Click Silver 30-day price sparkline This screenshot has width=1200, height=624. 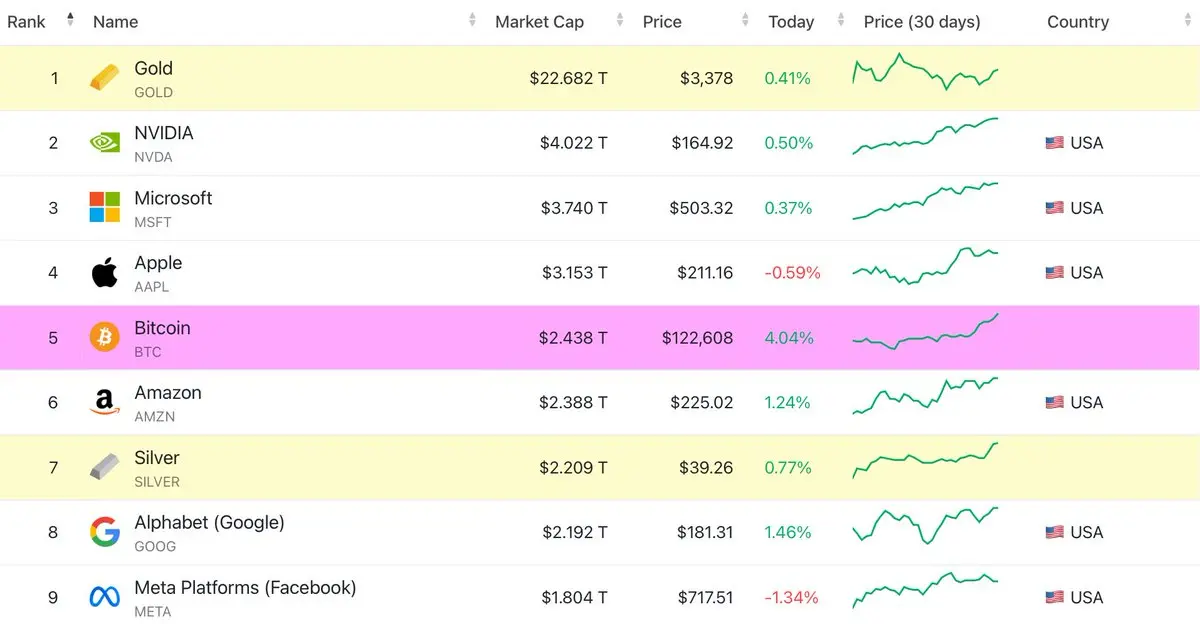point(925,461)
